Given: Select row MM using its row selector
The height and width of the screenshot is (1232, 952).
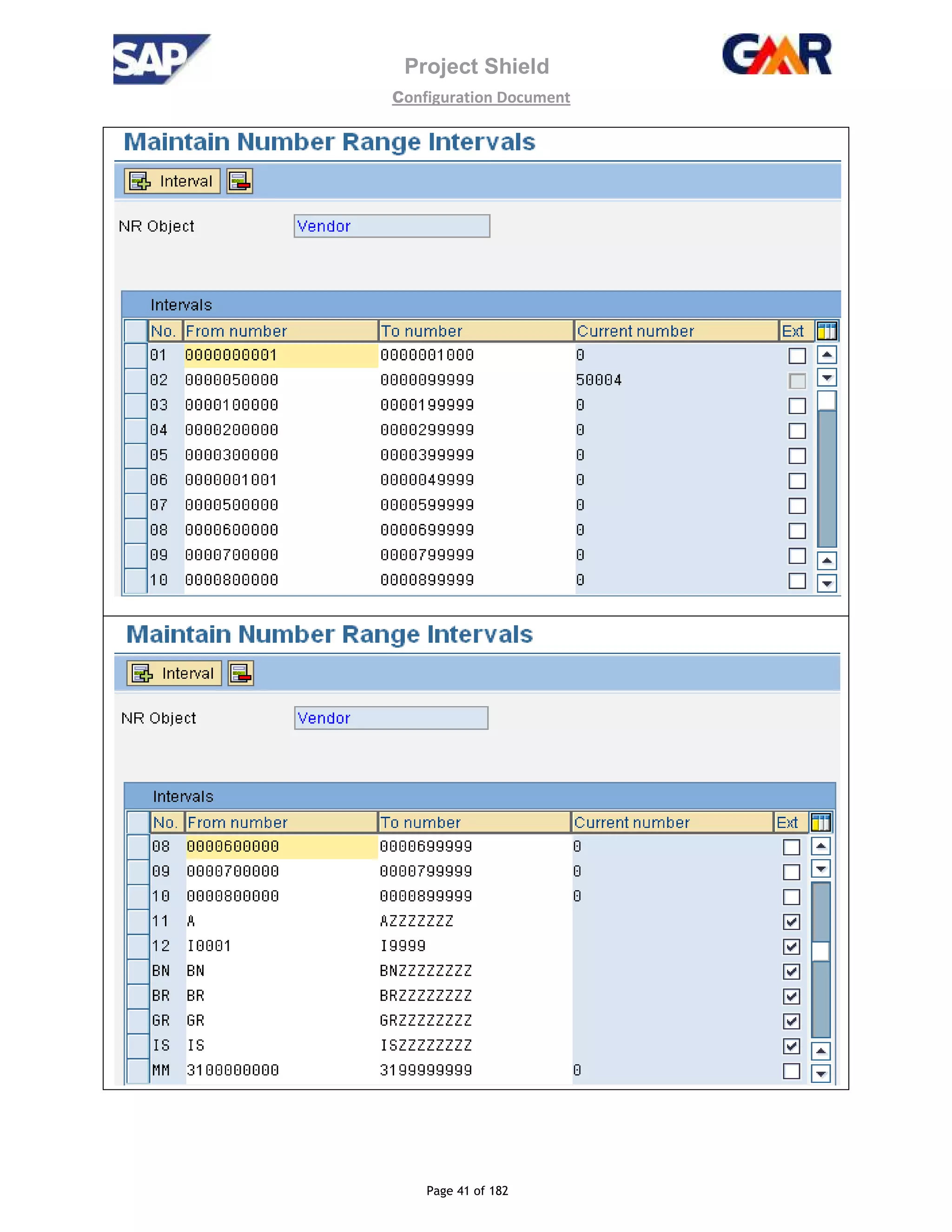Looking at the screenshot, I should 138,1071.
